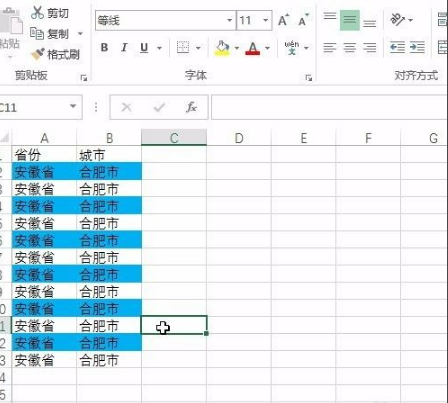Viewport: 448px width, 403px height.
Task: Select column E header
Action: (x=304, y=138)
